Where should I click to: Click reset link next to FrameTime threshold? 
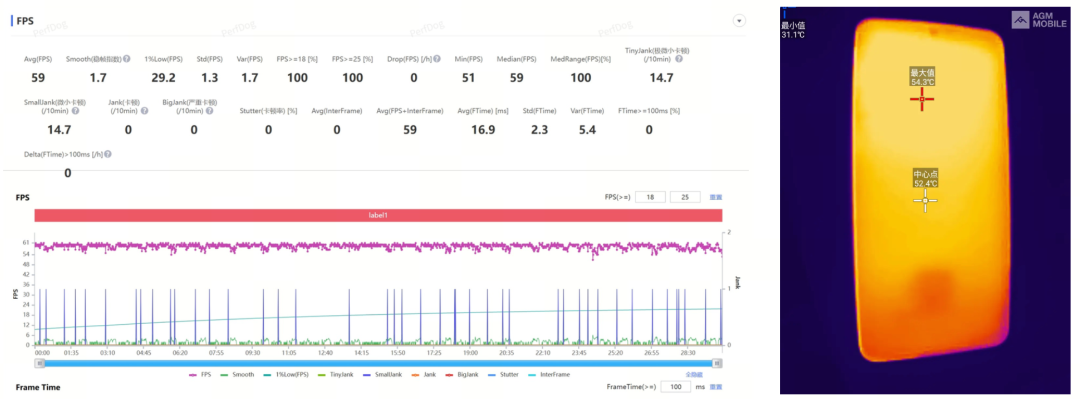click(x=716, y=387)
